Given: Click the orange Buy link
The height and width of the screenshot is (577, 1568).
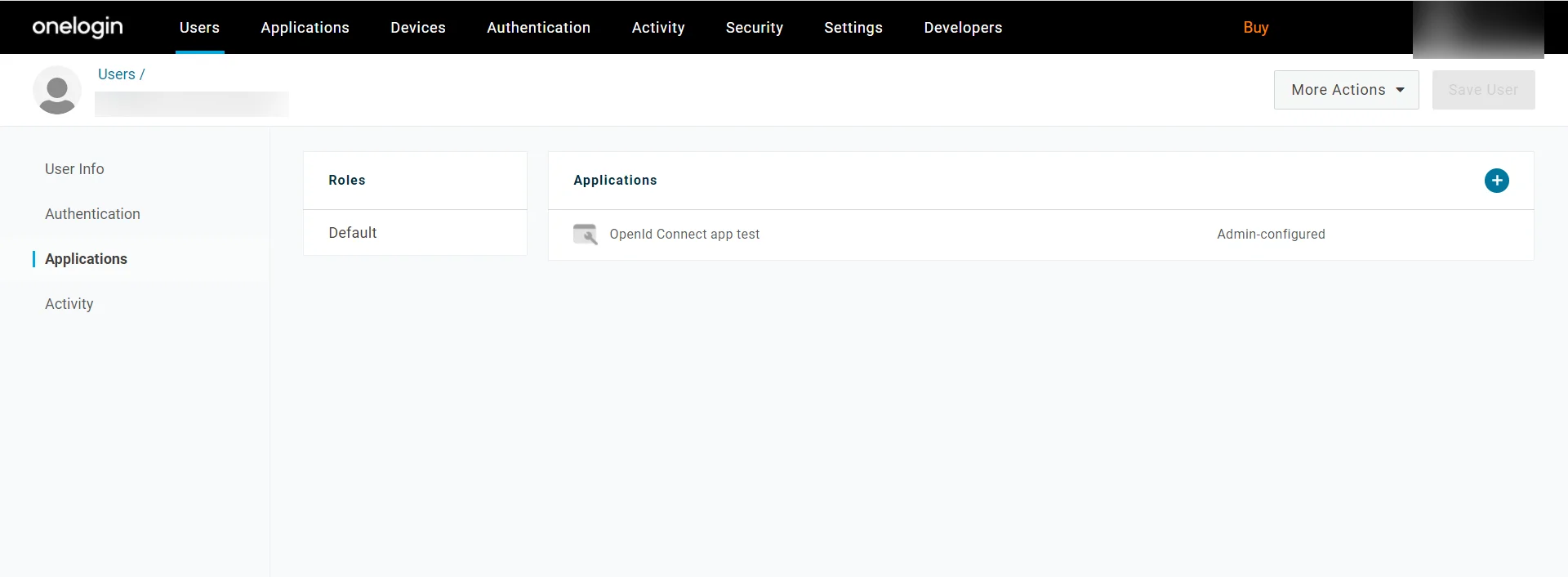Looking at the screenshot, I should point(1255,28).
